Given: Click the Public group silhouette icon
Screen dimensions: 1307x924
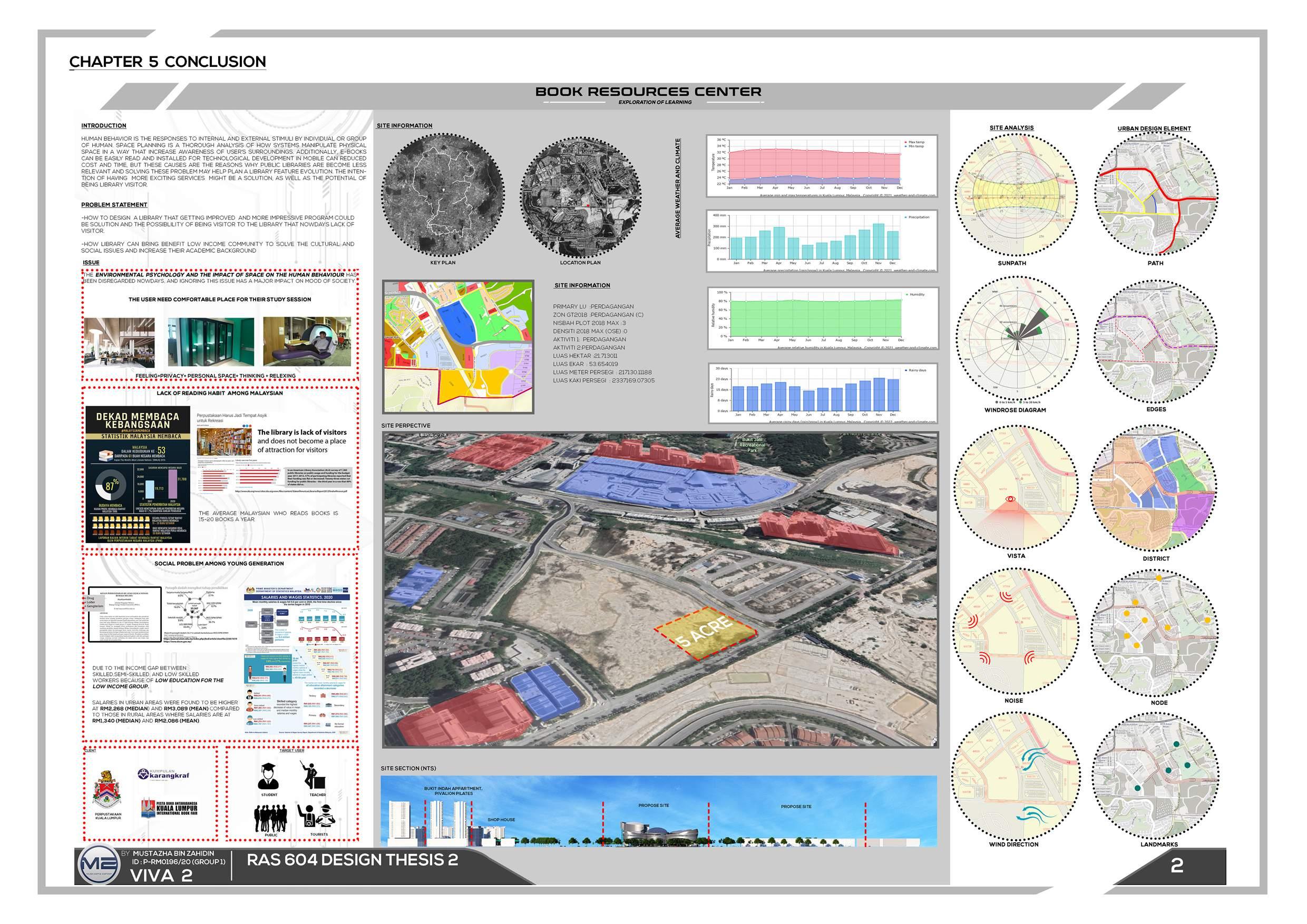Looking at the screenshot, I should click(x=270, y=818).
